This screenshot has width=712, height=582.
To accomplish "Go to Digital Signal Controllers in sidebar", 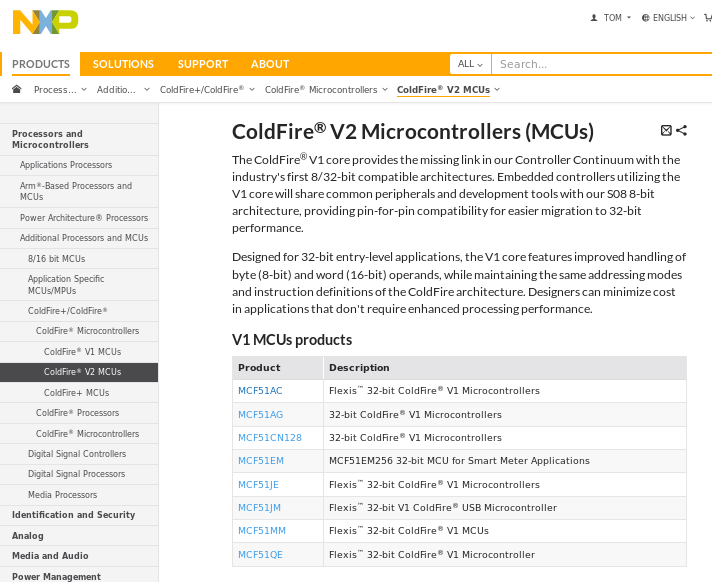I will click(77, 454).
